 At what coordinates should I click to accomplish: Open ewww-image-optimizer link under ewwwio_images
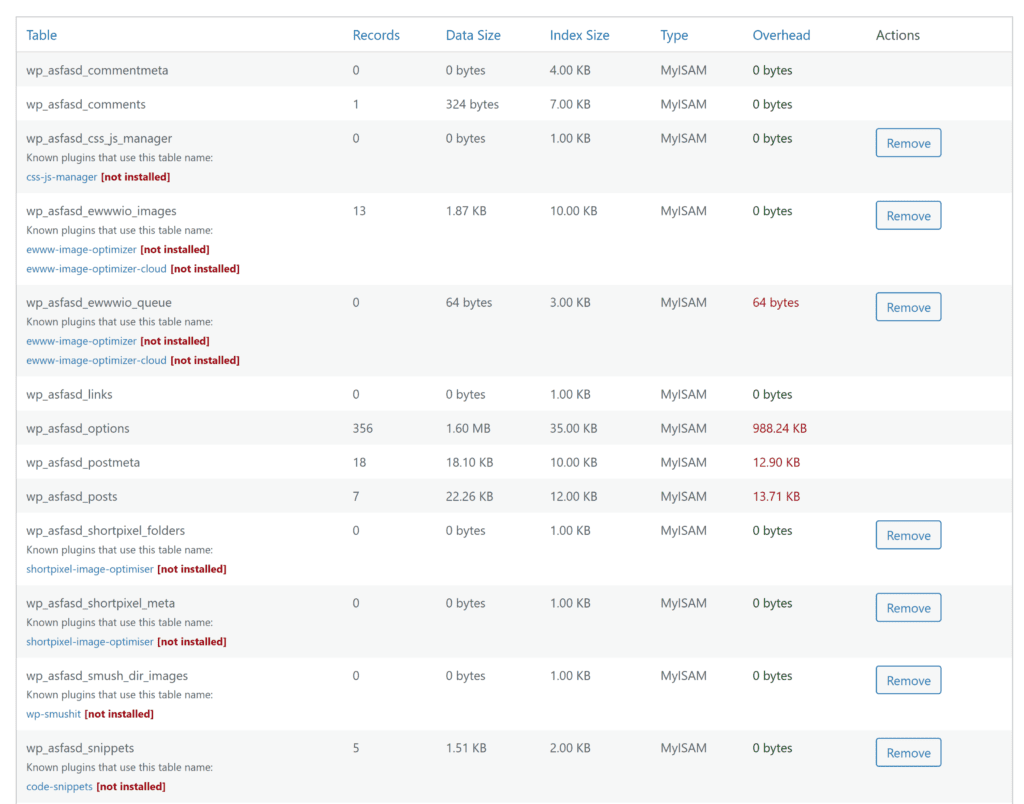coord(81,249)
